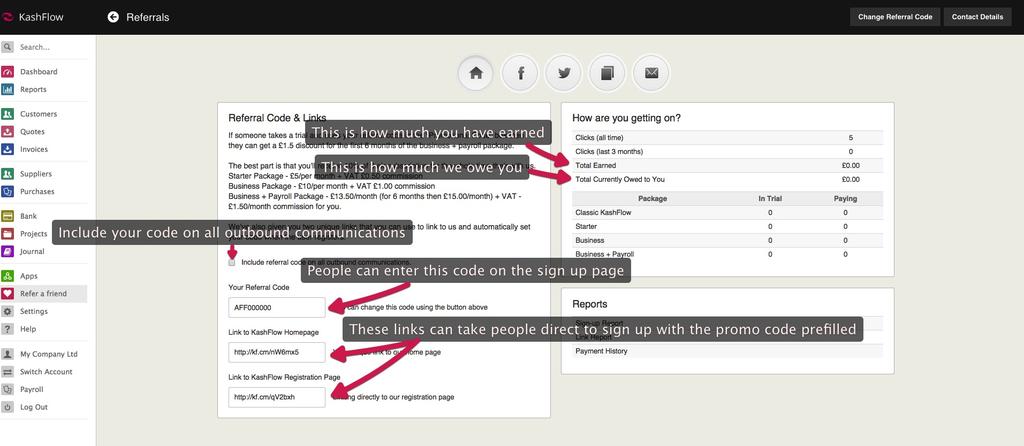Select Settings in the sidebar menu

tap(33, 311)
